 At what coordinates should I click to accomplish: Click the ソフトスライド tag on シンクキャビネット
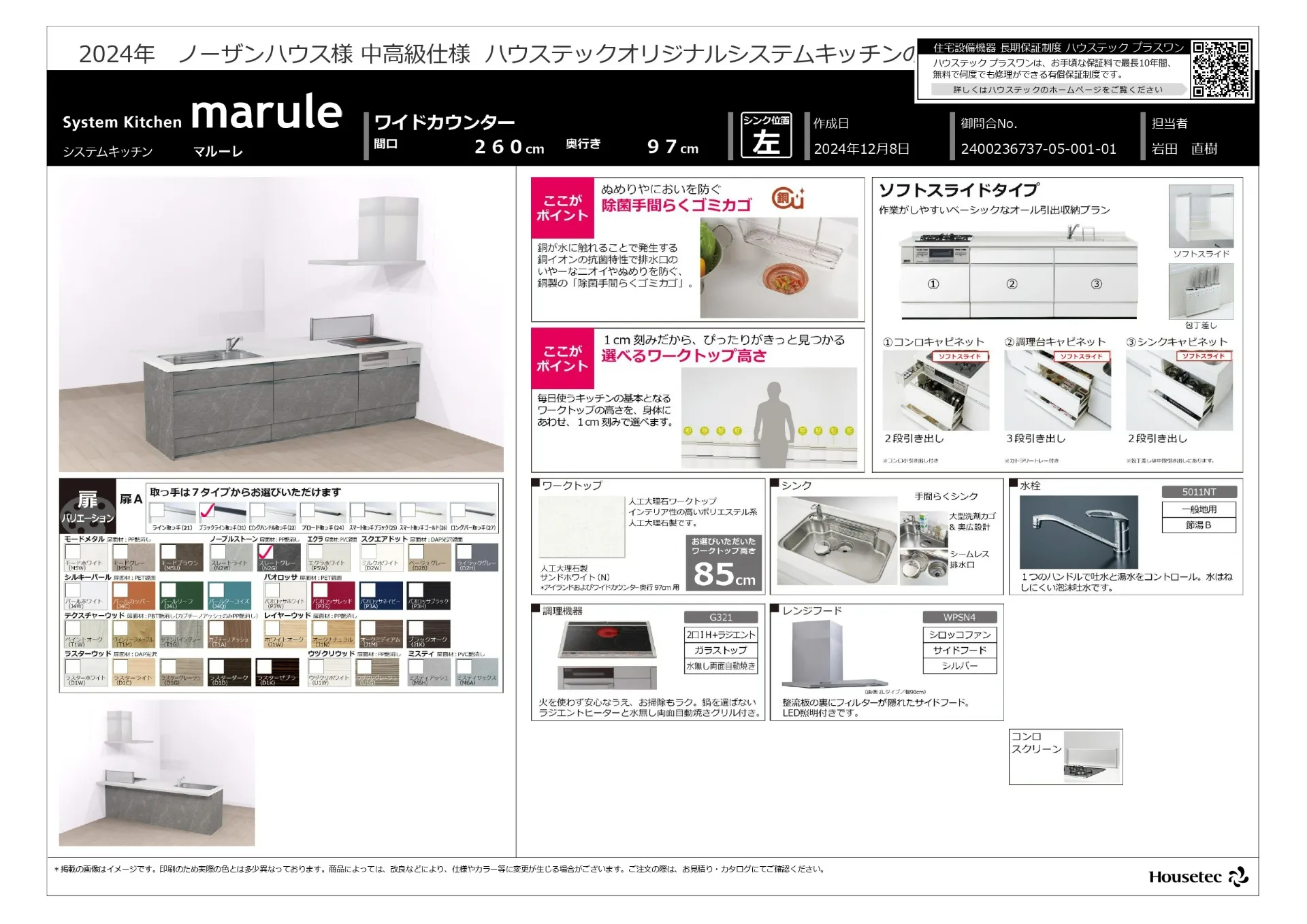click(x=1204, y=357)
